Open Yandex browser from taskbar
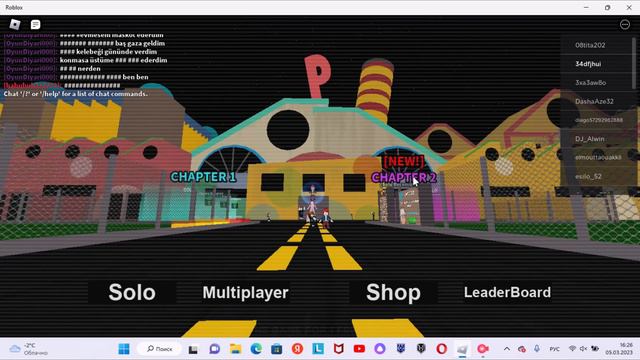Viewport: 640px width, 360px height. (x=297, y=349)
